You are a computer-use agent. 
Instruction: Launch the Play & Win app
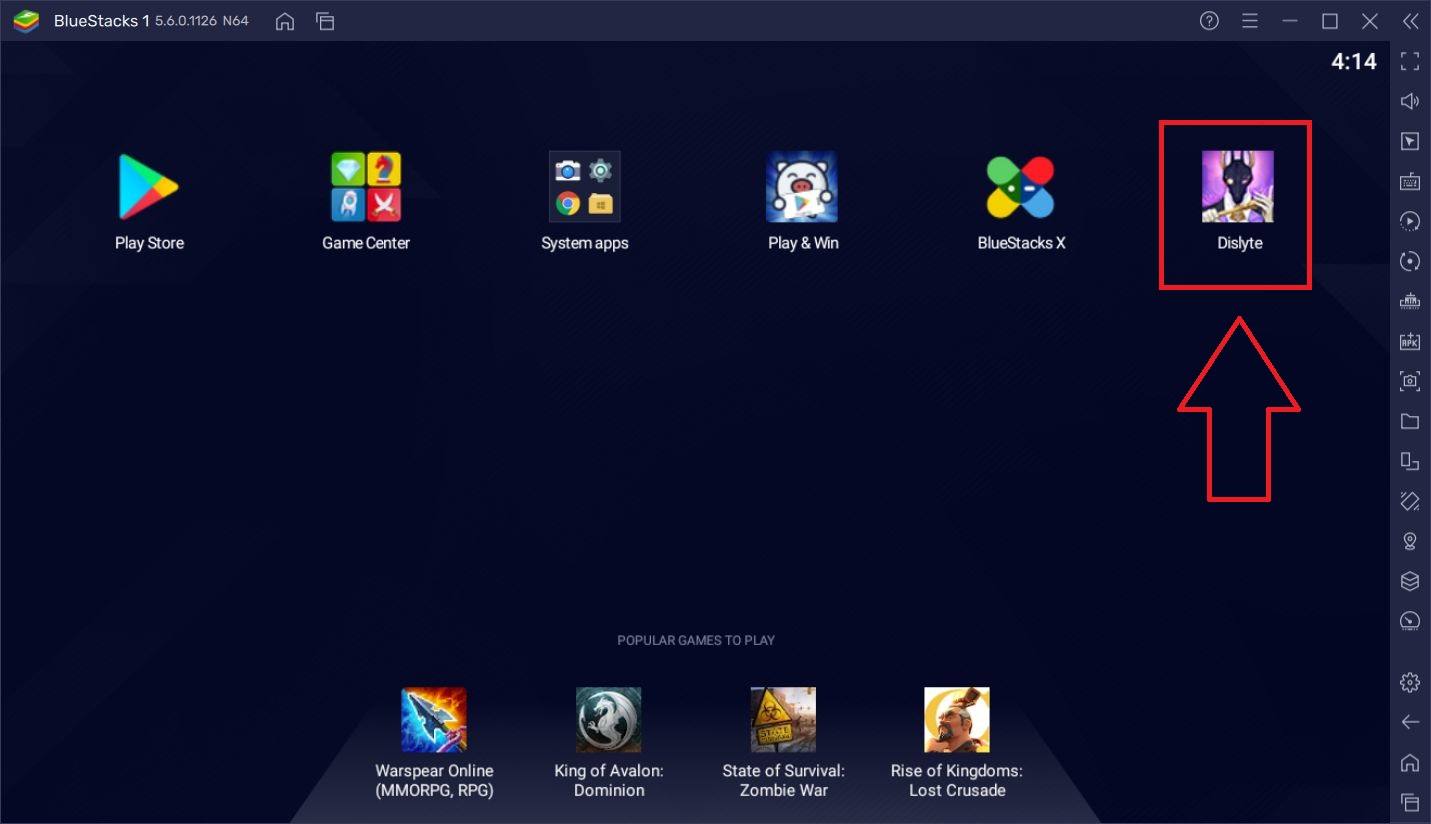802,186
